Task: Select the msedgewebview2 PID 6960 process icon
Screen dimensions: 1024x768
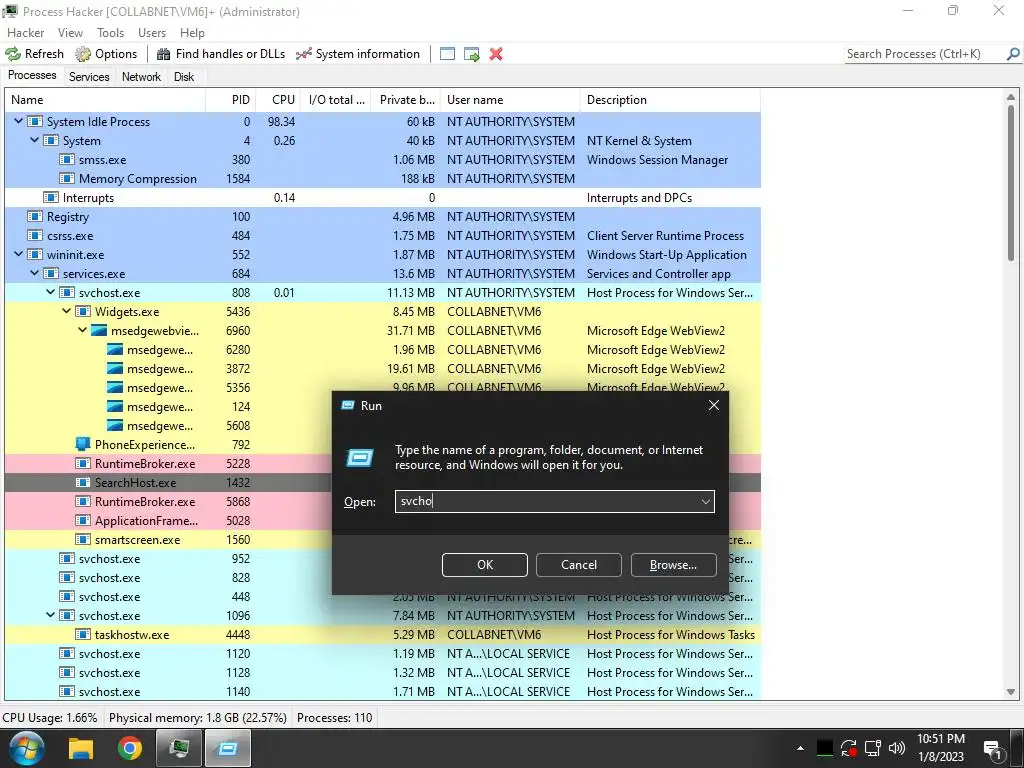Action: [x=99, y=330]
